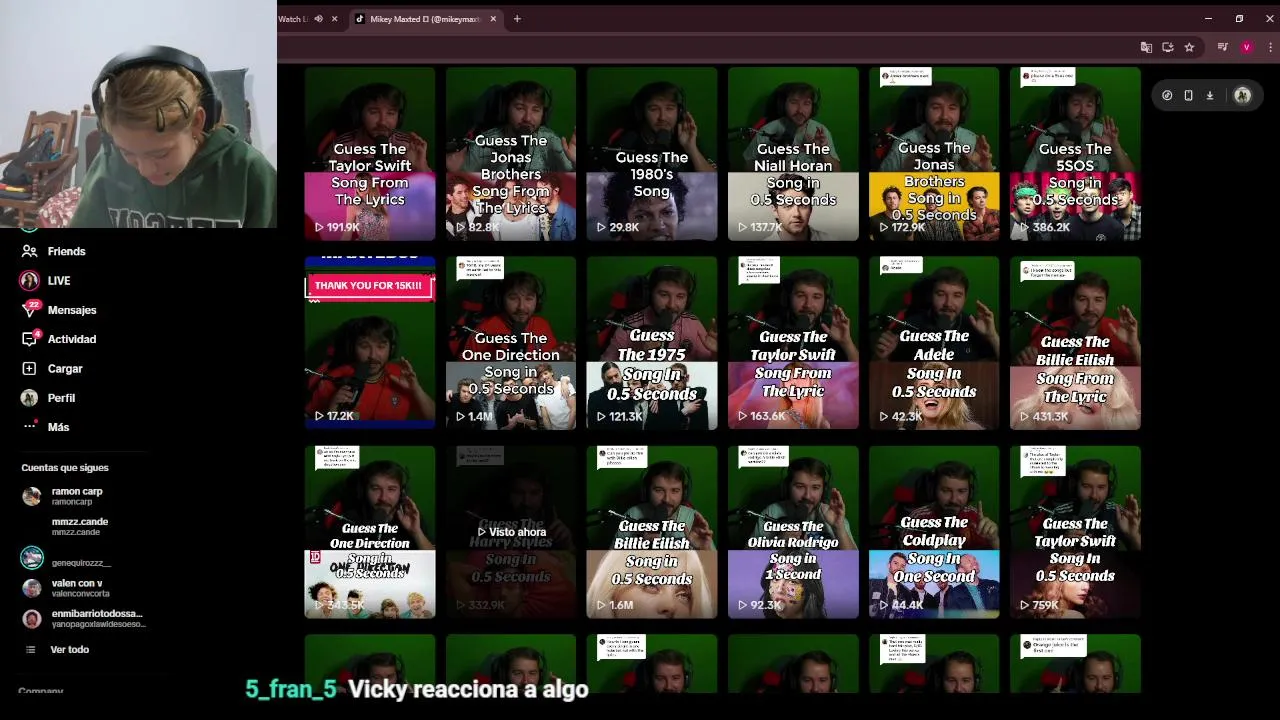Open the Chrome three-dot menu
Screen dimensions: 1280x720
pos(1270,47)
